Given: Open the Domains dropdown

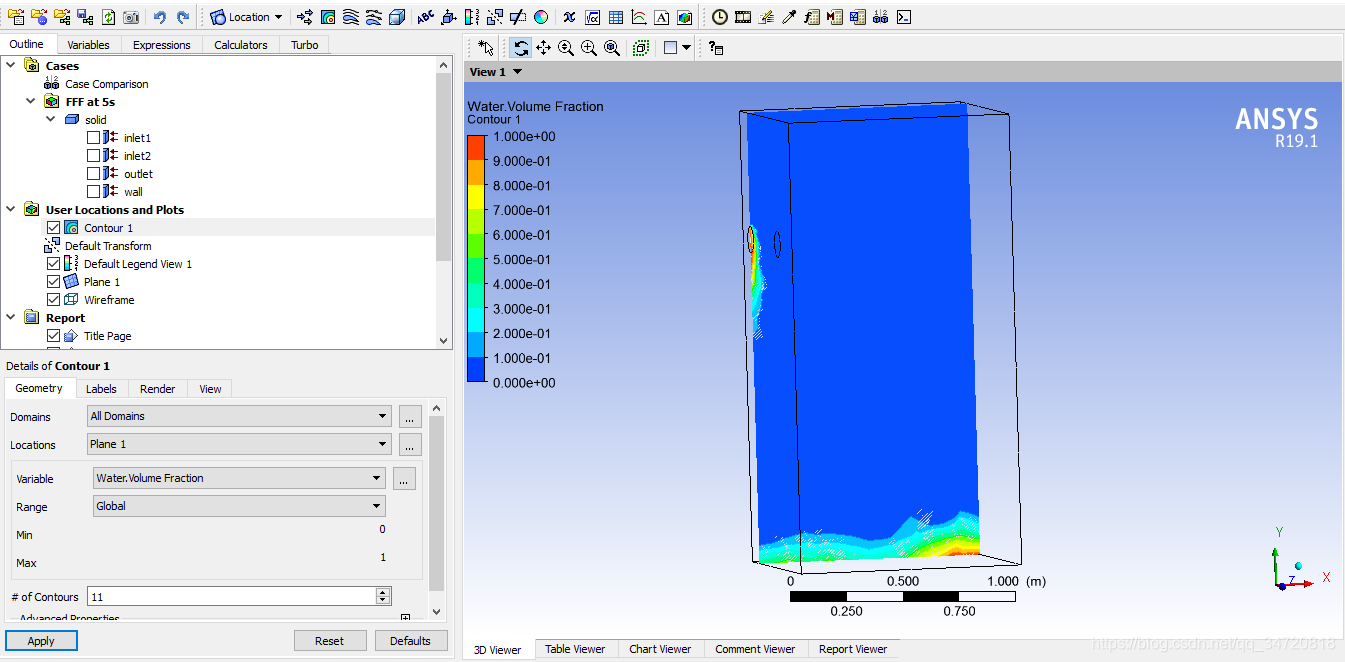Looking at the screenshot, I should coord(239,416).
